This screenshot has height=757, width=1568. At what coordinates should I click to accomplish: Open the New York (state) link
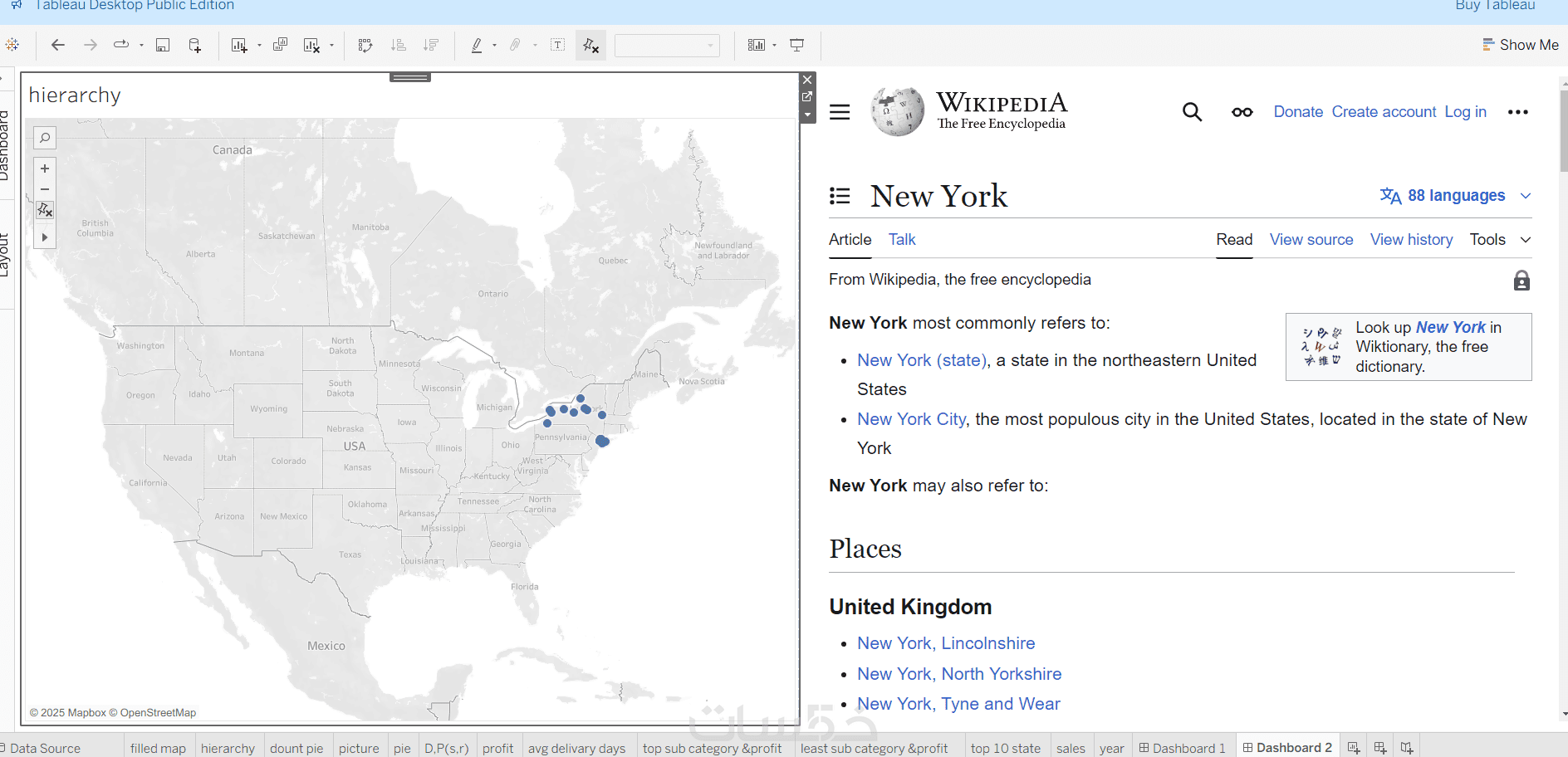tap(922, 360)
